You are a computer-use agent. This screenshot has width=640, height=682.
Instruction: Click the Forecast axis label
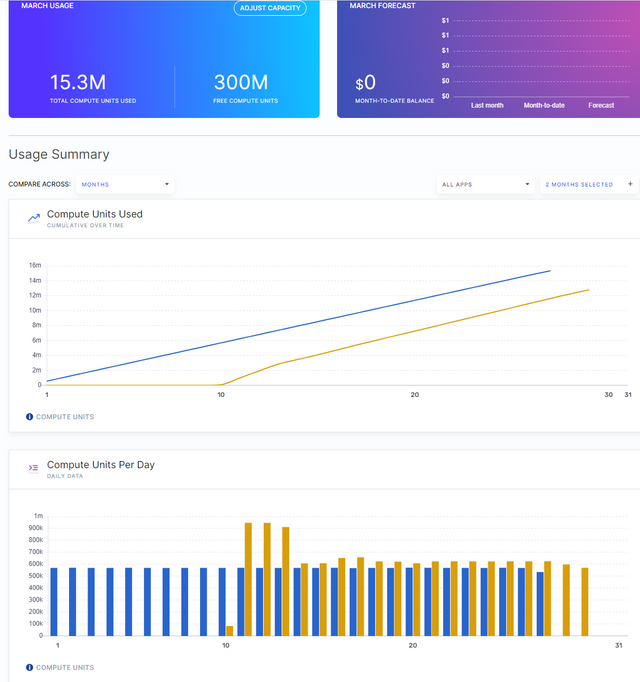pos(601,105)
